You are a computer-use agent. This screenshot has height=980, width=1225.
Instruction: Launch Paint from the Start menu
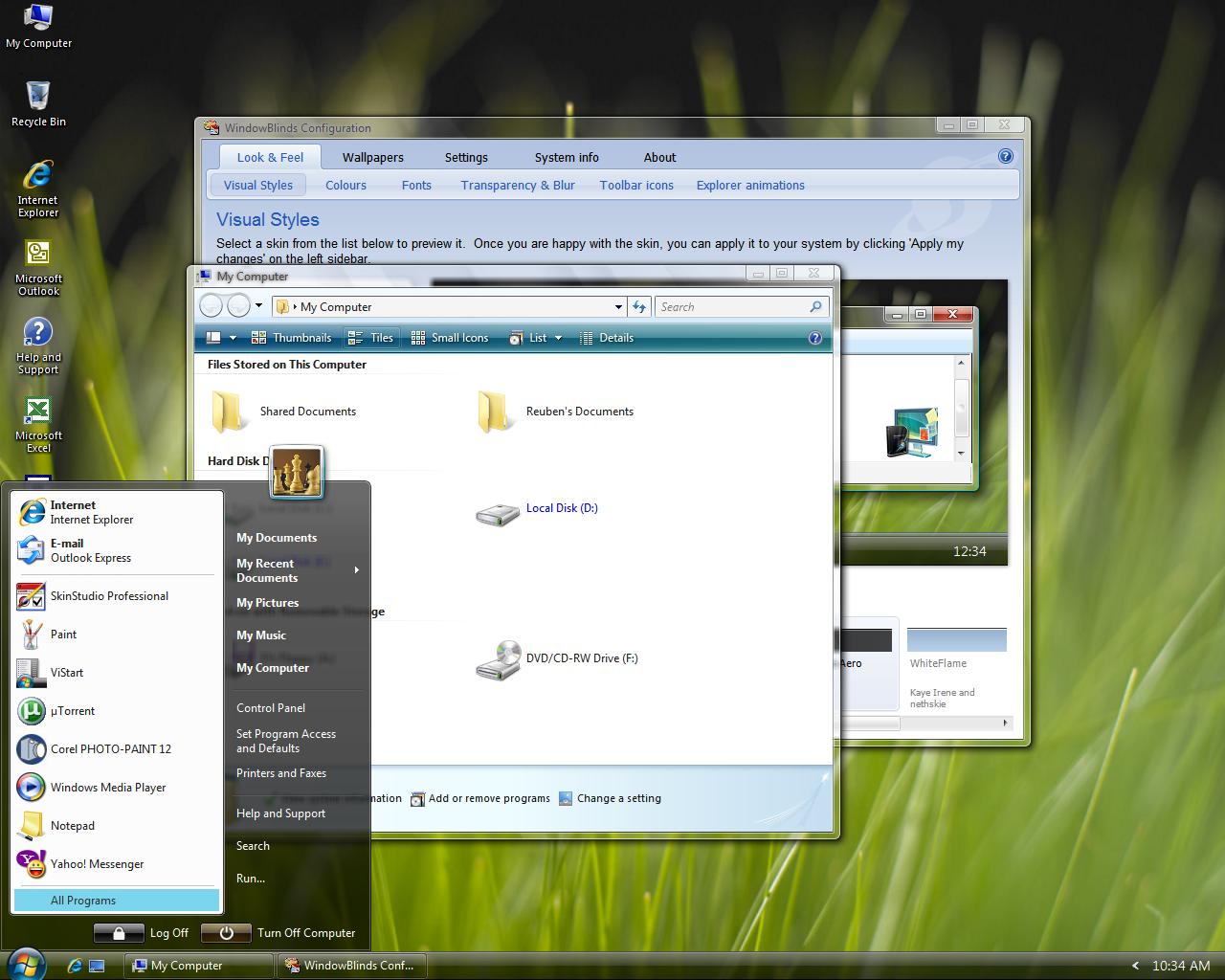tap(119, 635)
